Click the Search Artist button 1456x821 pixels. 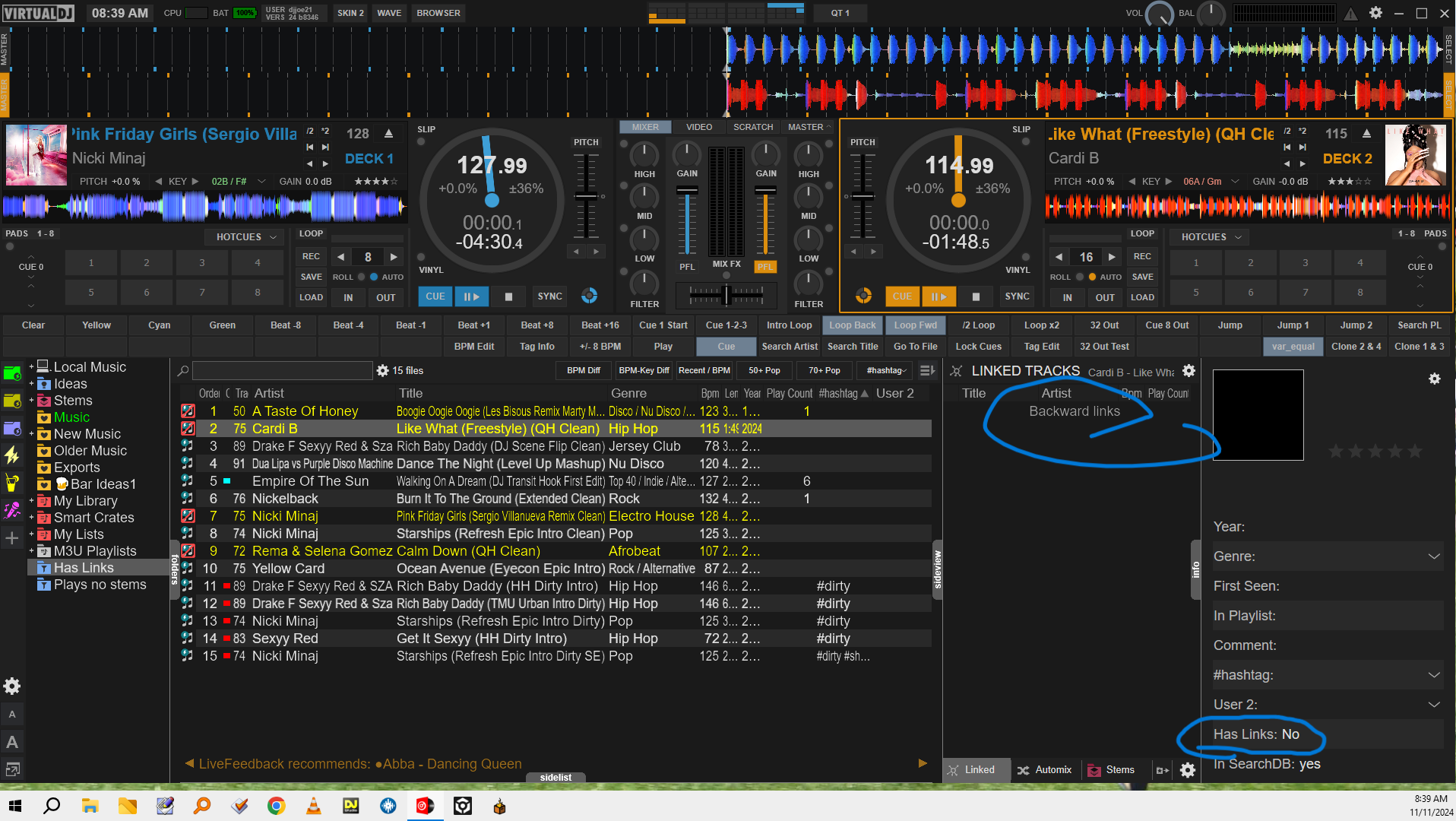tap(790, 347)
